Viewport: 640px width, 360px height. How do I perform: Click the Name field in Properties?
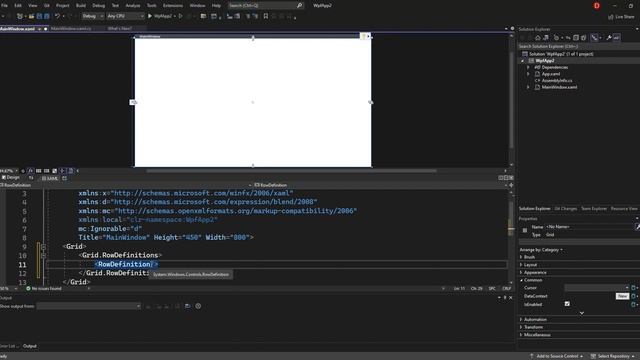(x=589, y=227)
